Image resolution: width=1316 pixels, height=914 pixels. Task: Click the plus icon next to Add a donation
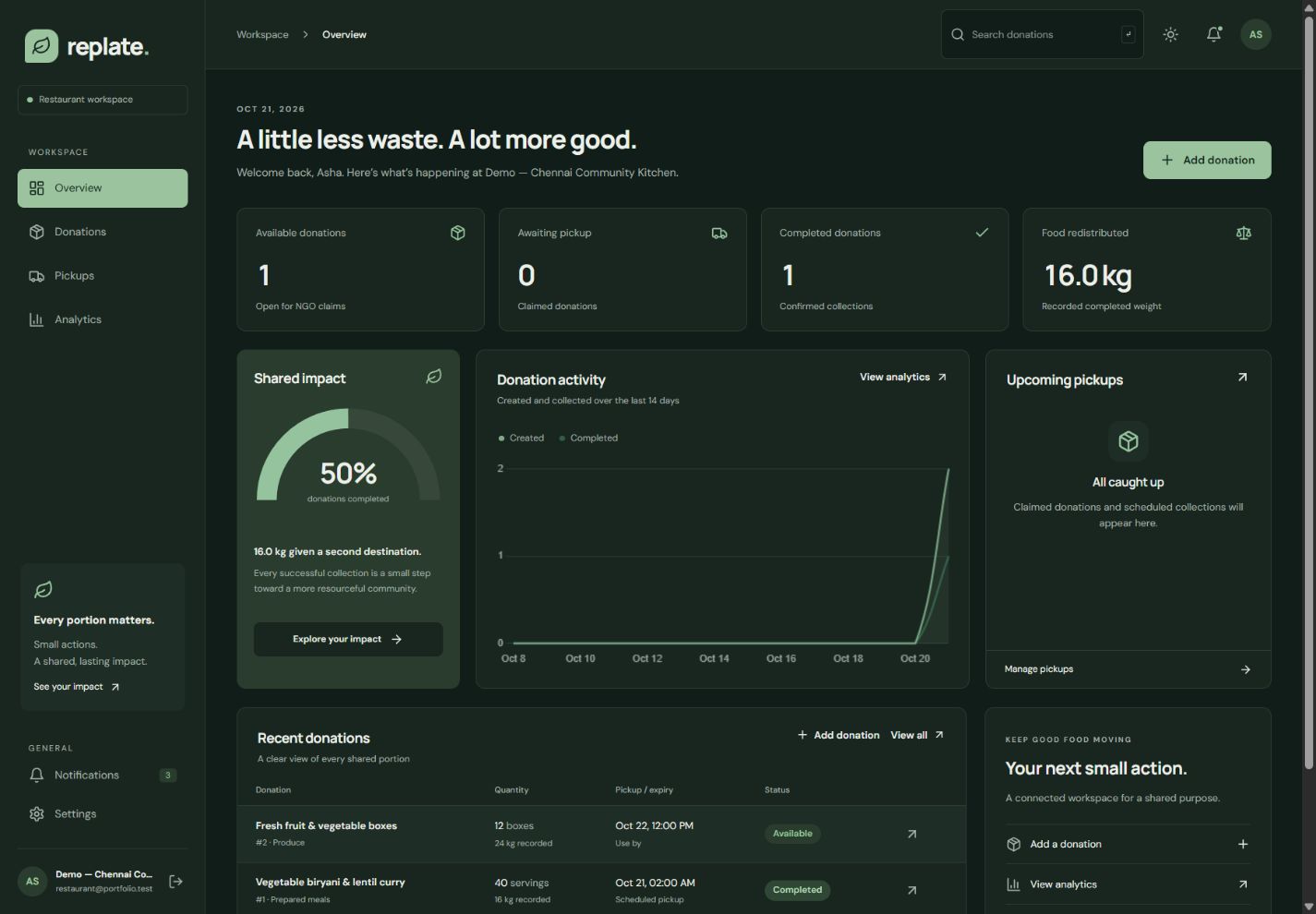(x=1243, y=844)
